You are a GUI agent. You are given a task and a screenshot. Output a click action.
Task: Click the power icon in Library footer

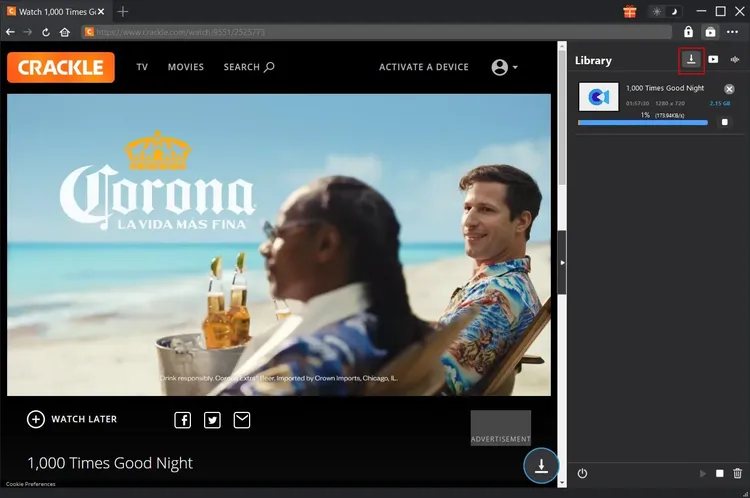click(582, 473)
